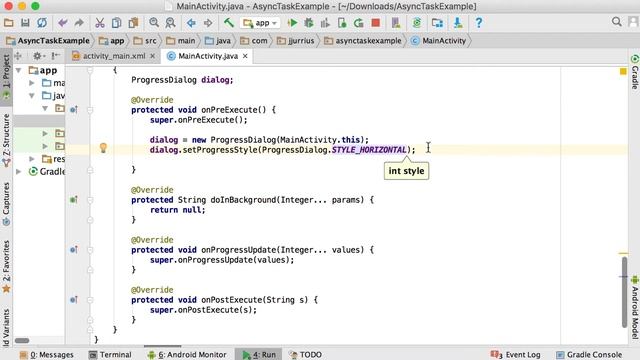Screen dimensions: 640x360
Task: Open the Project Structure toolbar icon
Action: (x=437, y=23)
